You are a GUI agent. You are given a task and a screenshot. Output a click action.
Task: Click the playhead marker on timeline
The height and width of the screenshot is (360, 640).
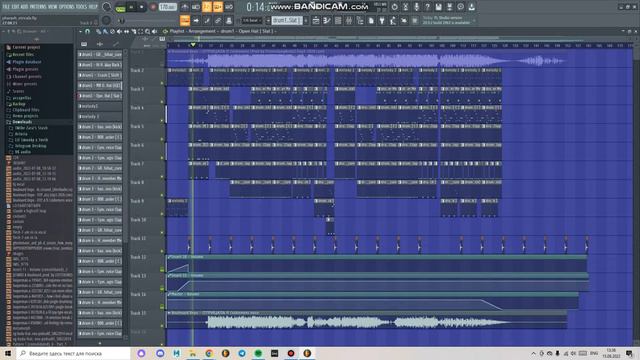(x=193, y=45)
